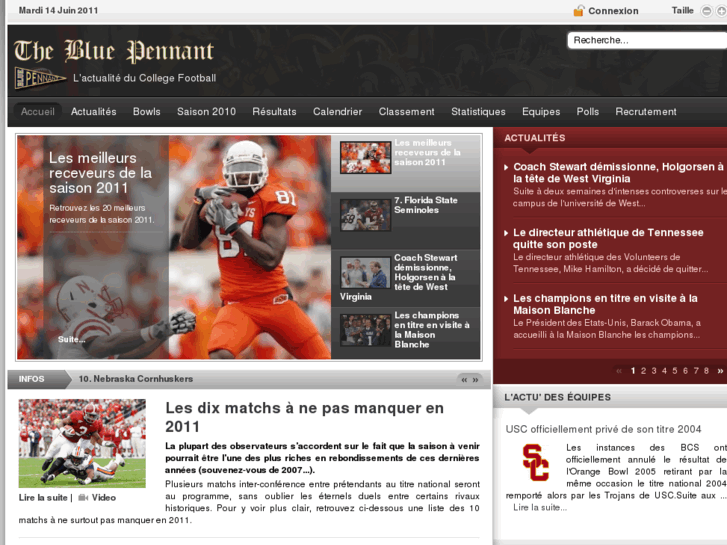This screenshot has width=727, height=545.
Task: Click The Blue Pennant site title
Action: pos(114,51)
